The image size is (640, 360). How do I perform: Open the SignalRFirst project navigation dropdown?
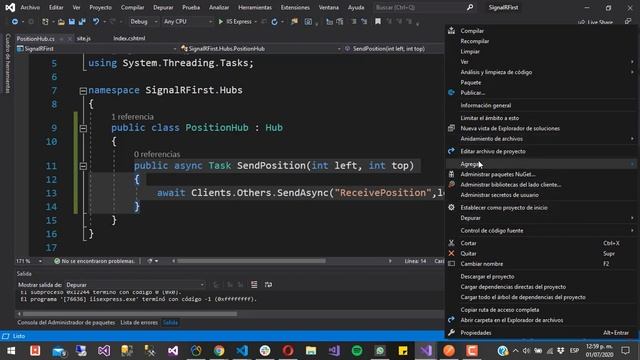coord(96,49)
